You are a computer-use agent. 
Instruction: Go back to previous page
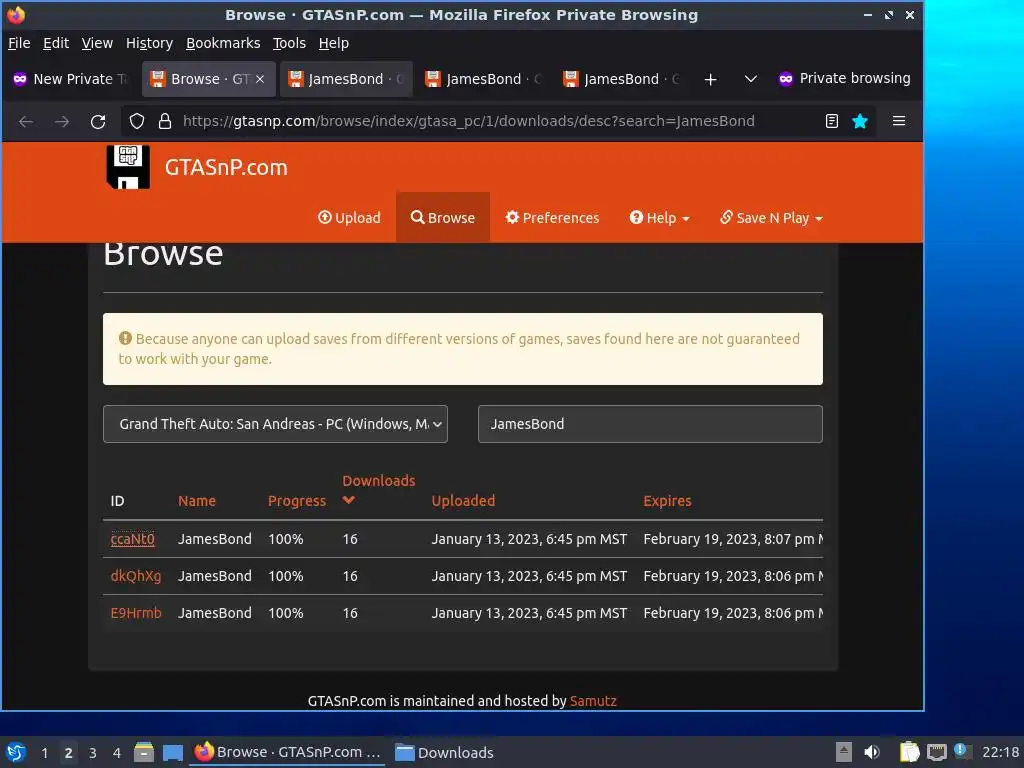26,121
